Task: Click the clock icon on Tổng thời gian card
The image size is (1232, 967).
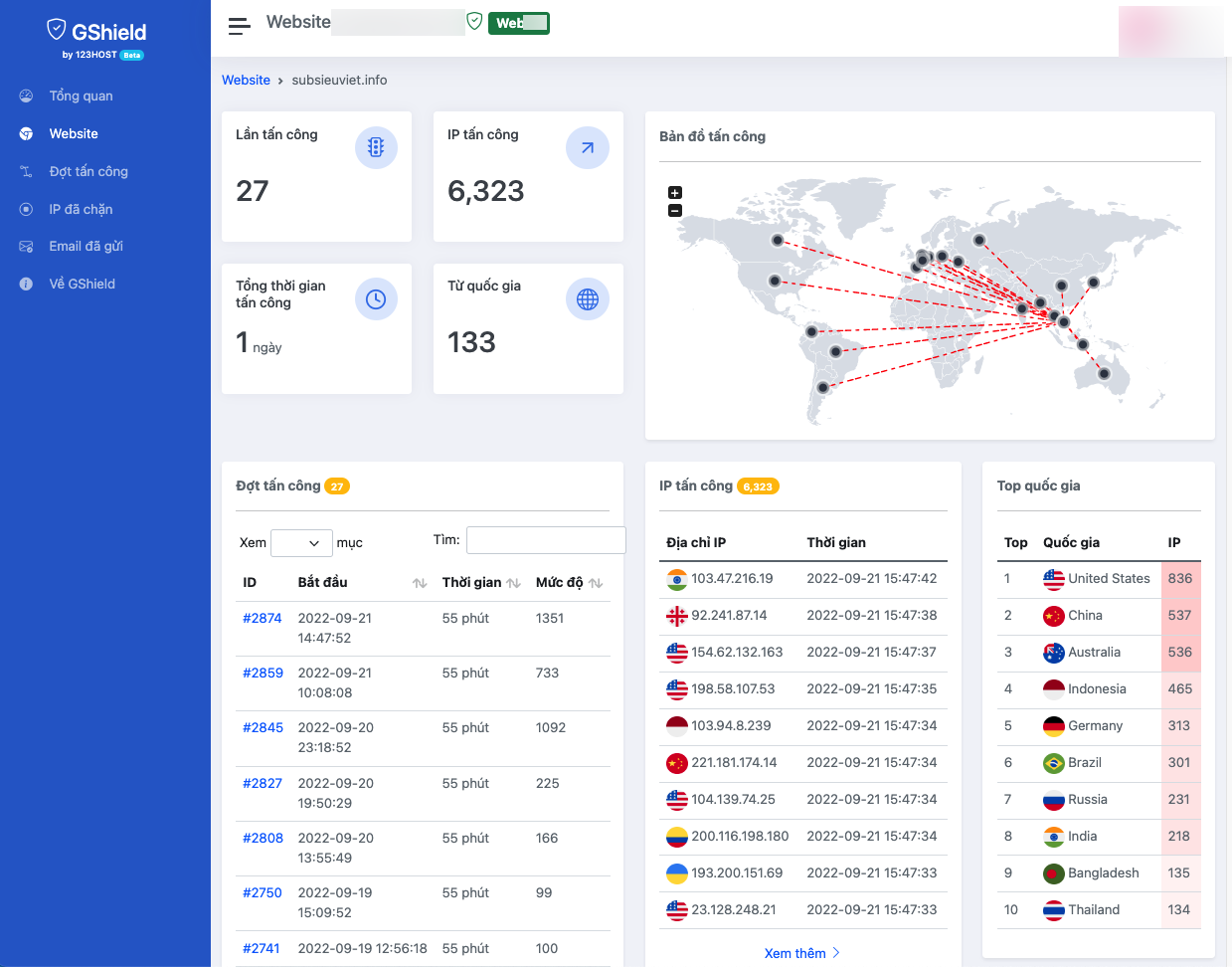Action: (x=376, y=298)
